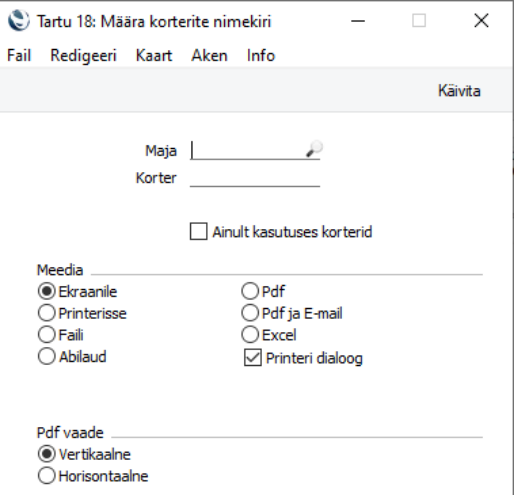Viewport: 514px width, 495px height.
Task: Open the Redigeeri menu
Action: 83,55
